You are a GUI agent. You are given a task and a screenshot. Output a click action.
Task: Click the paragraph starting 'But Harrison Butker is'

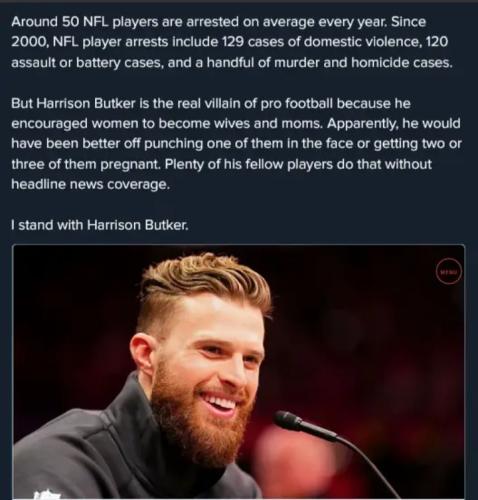tap(236, 144)
